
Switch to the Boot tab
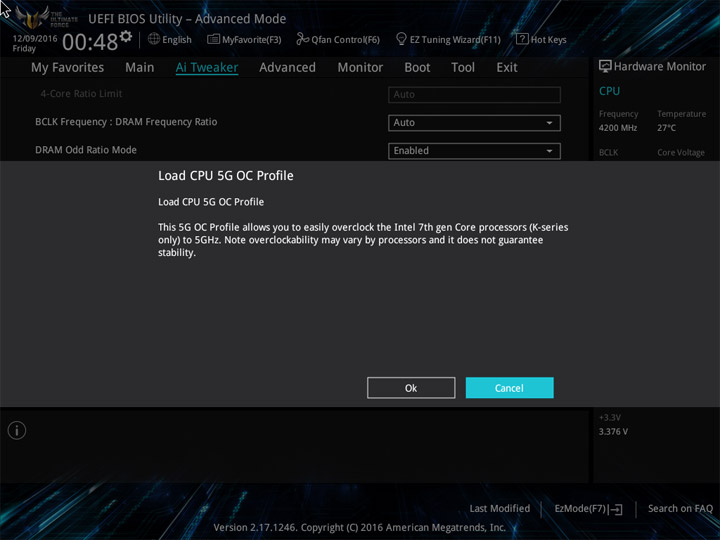point(417,68)
